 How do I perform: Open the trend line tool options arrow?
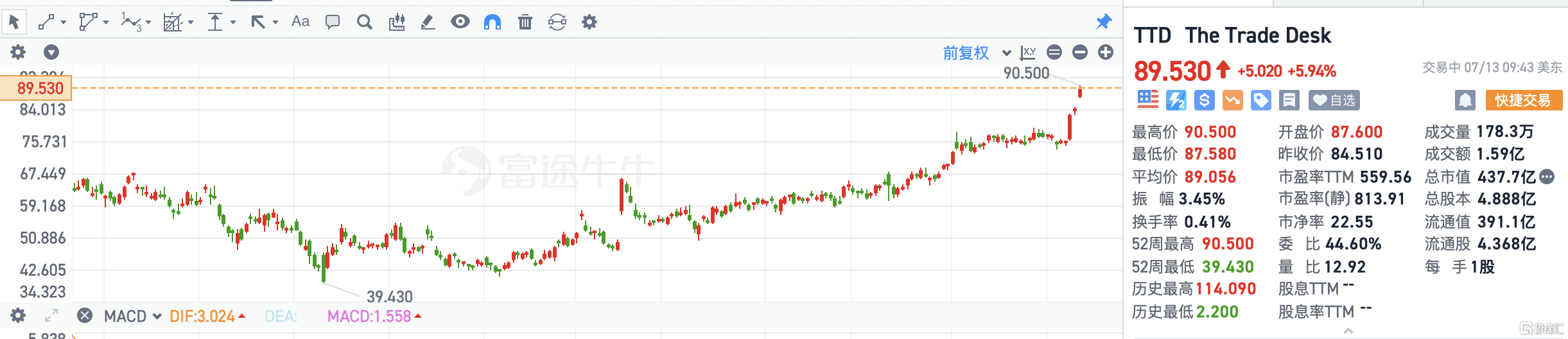(x=64, y=22)
